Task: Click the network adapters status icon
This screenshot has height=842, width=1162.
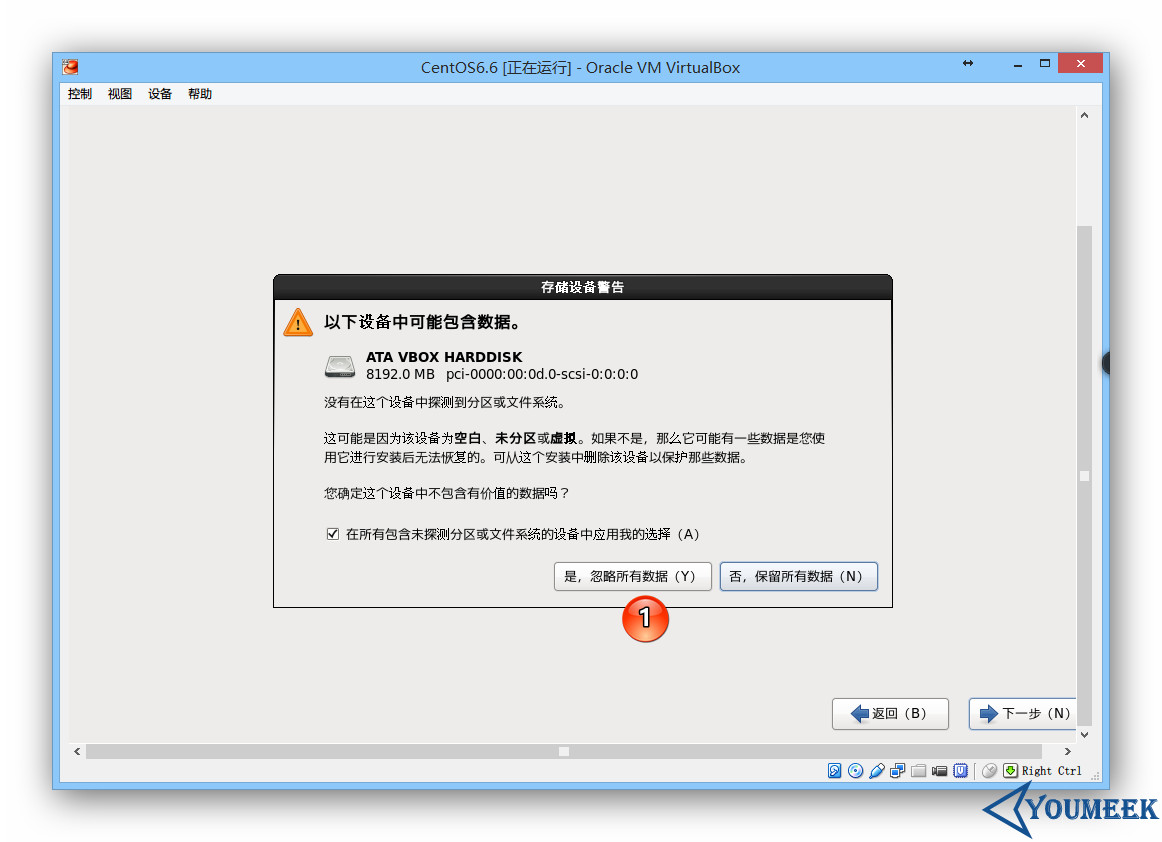Action: coord(898,770)
